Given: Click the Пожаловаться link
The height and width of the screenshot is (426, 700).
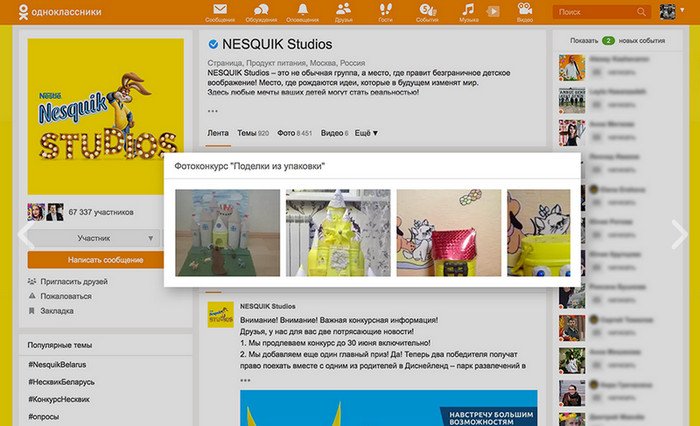Looking at the screenshot, I should [66, 296].
